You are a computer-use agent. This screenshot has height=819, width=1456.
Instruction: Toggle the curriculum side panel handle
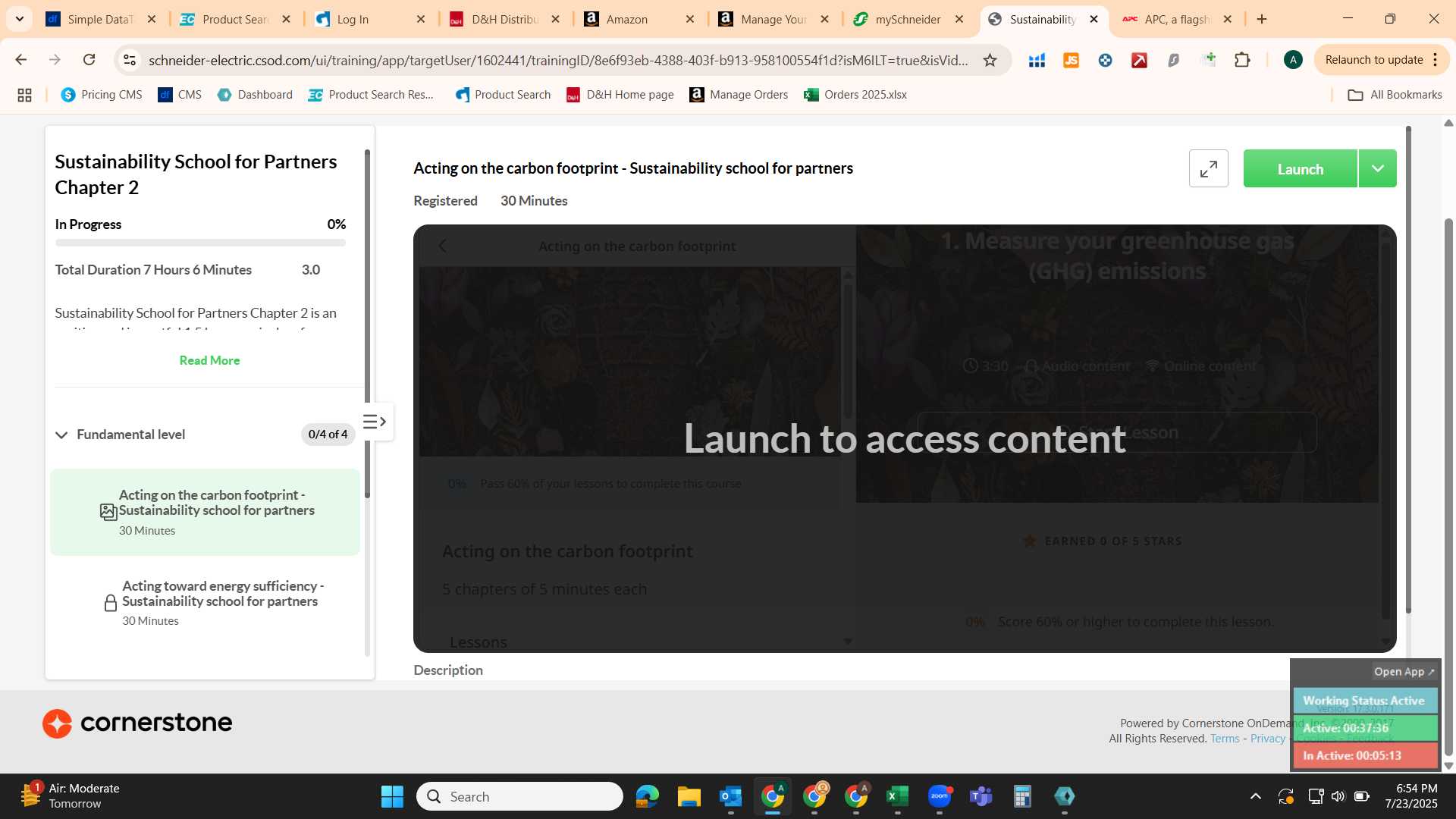(375, 422)
